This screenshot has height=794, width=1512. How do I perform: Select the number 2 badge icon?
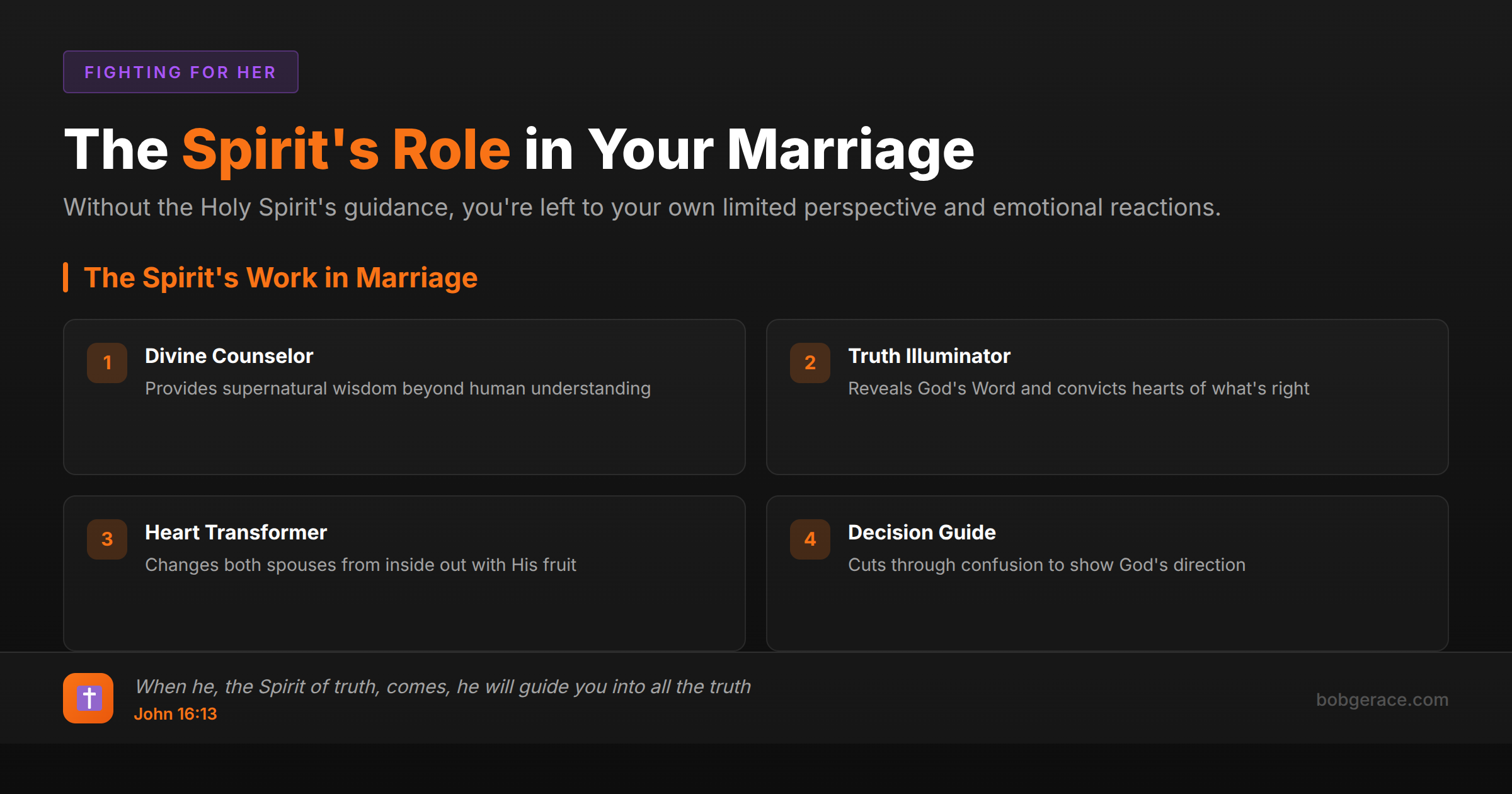pos(810,362)
